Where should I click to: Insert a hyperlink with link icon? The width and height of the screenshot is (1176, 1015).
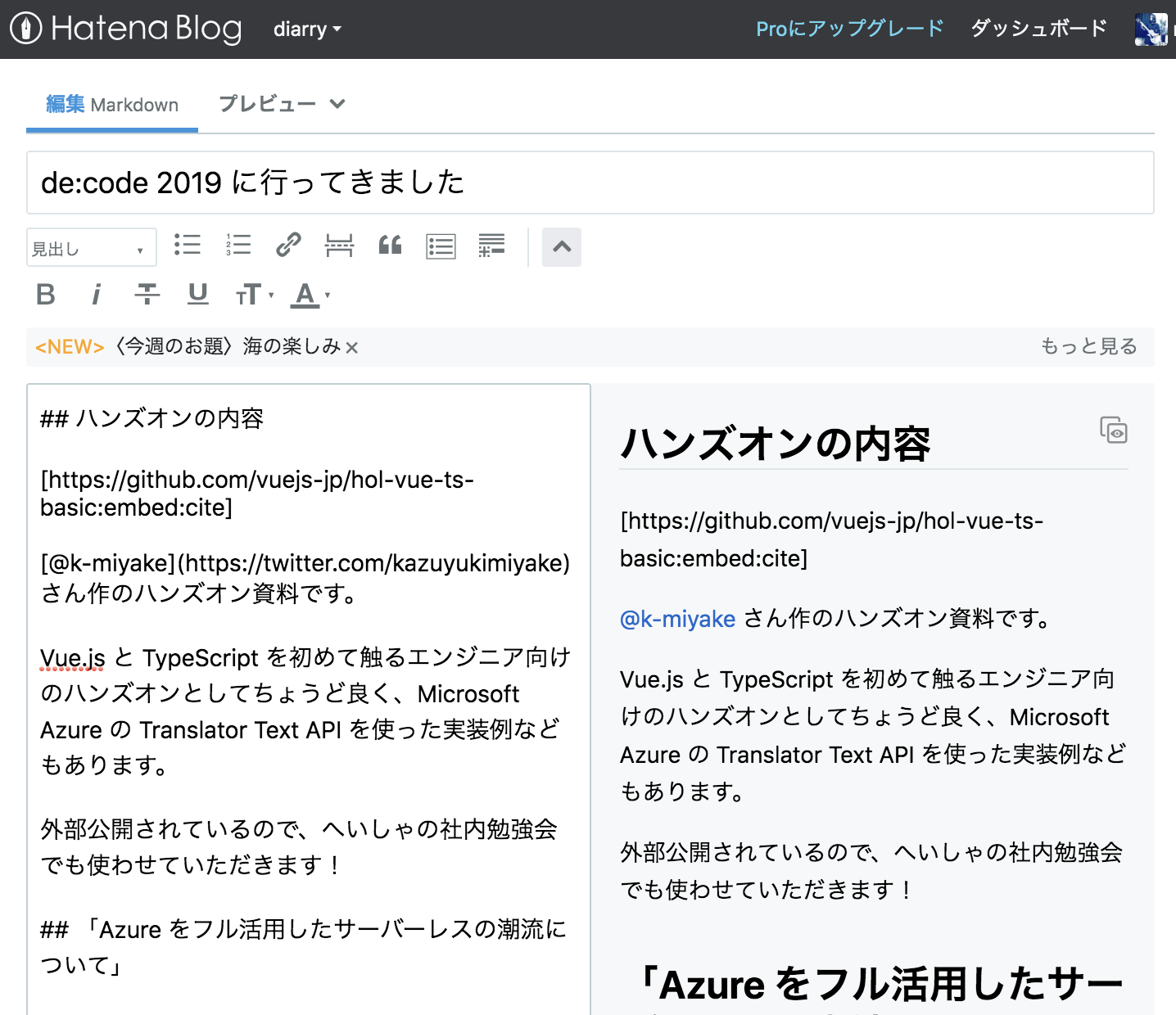[288, 245]
